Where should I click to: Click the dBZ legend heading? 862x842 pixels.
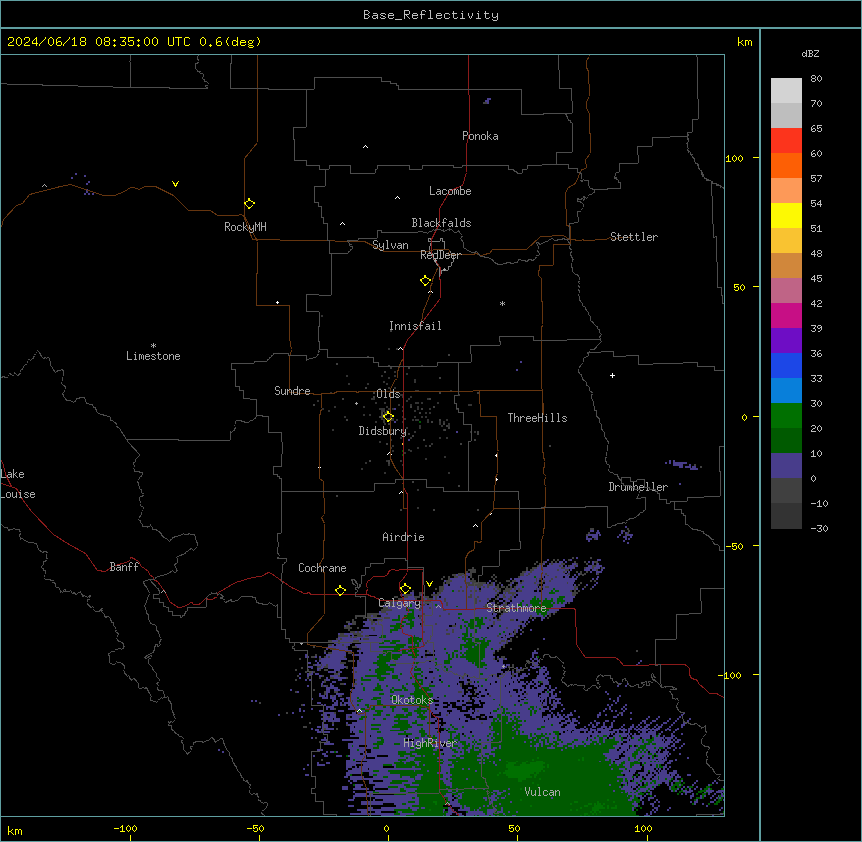point(810,54)
